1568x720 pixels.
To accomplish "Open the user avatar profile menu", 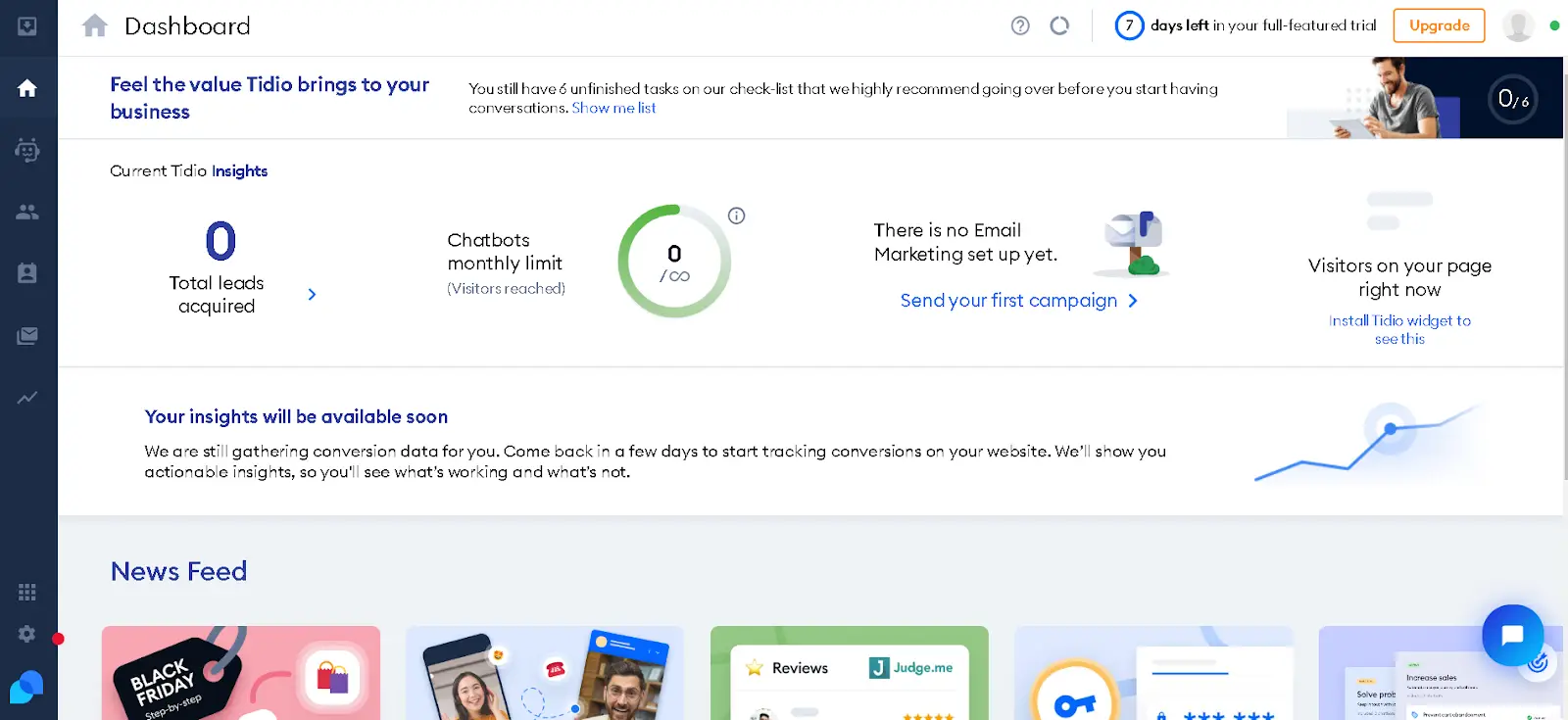I will point(1518,25).
